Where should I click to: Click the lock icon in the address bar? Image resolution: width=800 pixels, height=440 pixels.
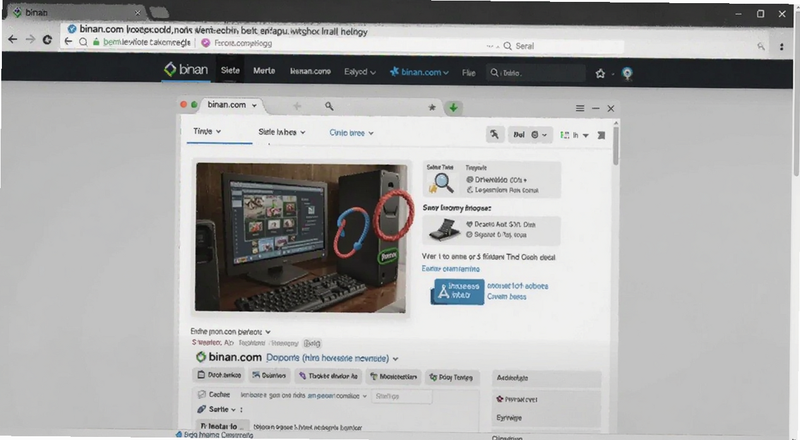pos(96,42)
